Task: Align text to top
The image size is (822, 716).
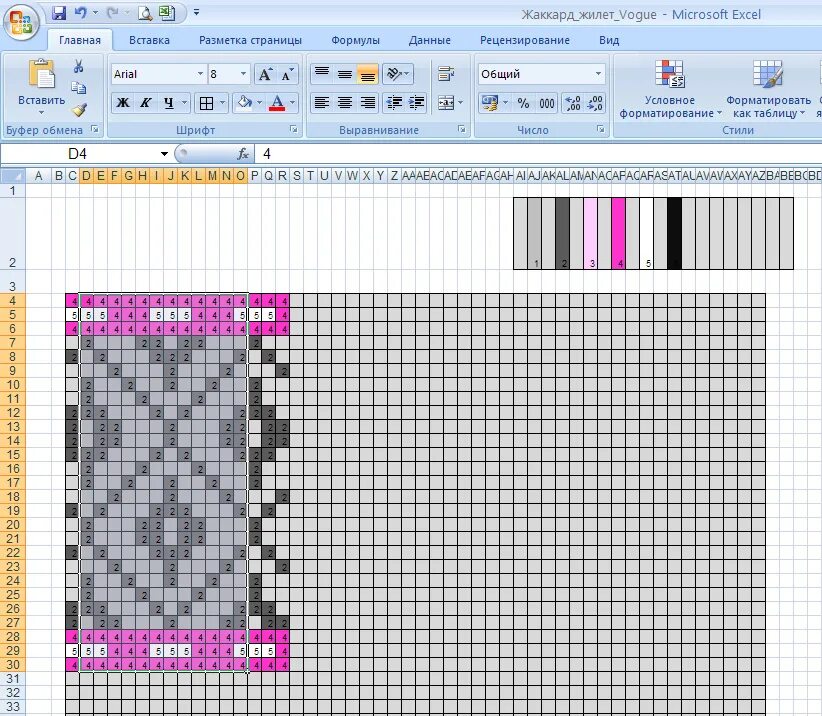Action: (x=322, y=74)
